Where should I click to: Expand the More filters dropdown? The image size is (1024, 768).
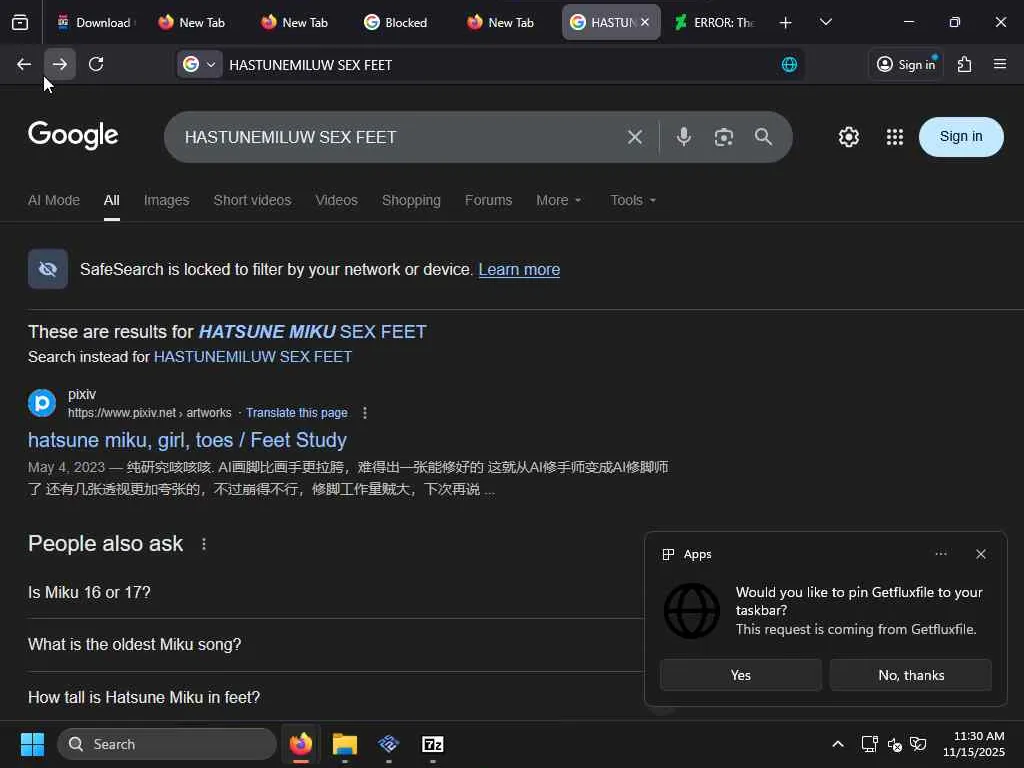click(558, 200)
